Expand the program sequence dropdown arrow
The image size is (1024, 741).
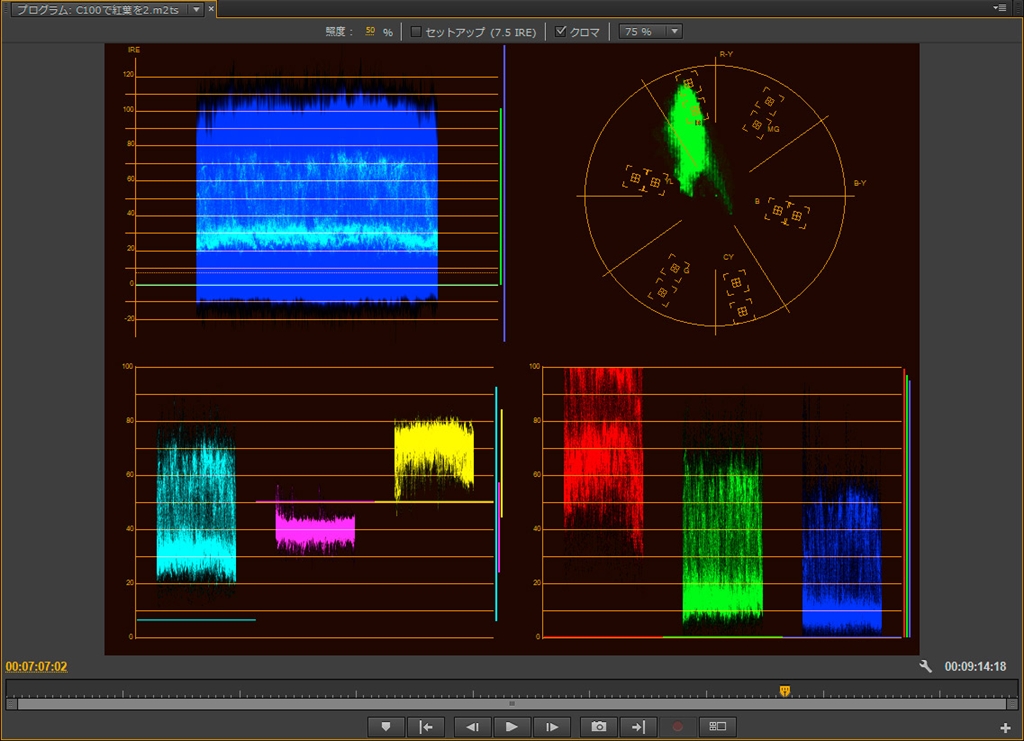pyautogui.click(x=195, y=9)
